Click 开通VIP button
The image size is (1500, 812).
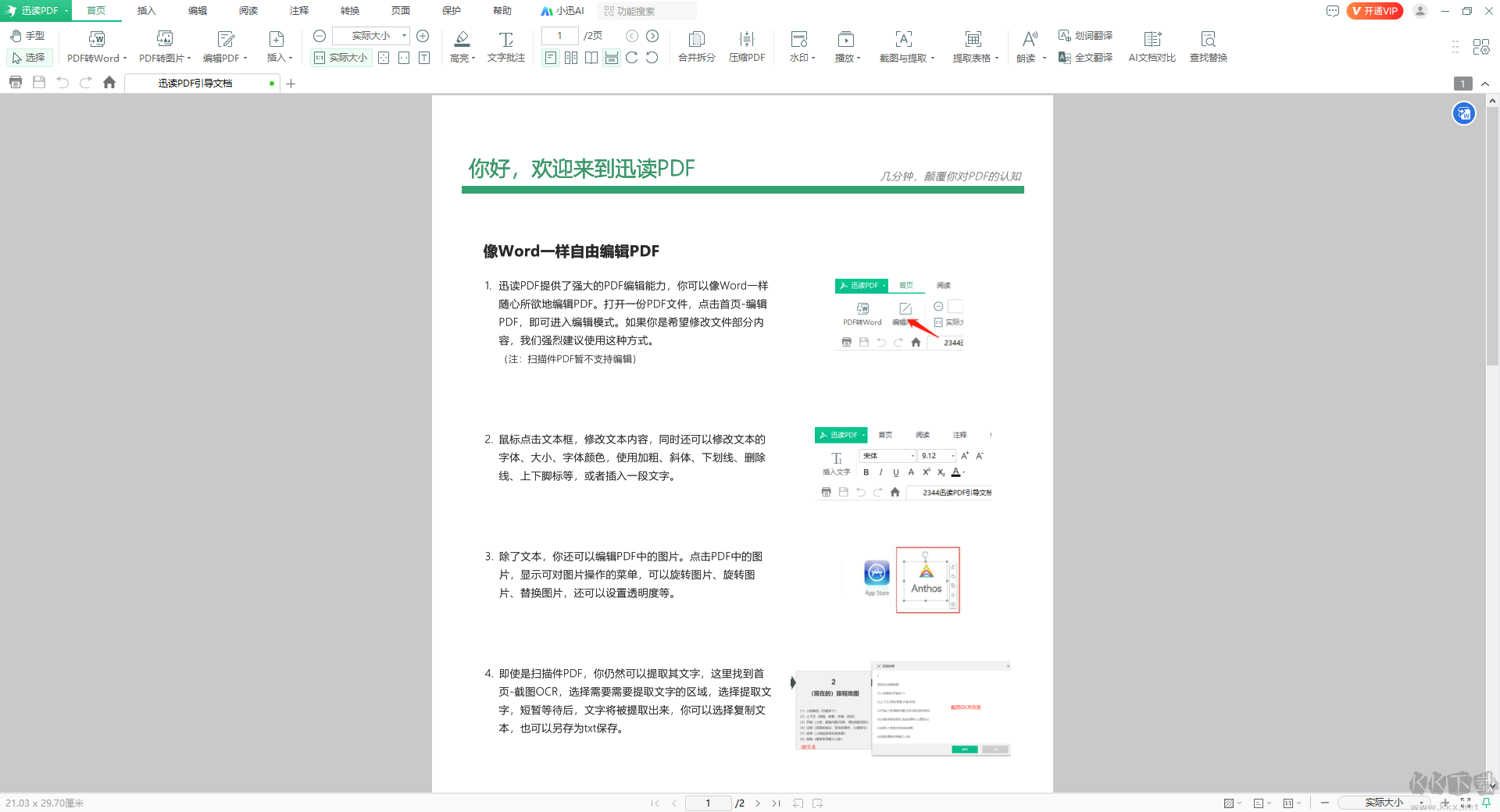click(x=1375, y=11)
